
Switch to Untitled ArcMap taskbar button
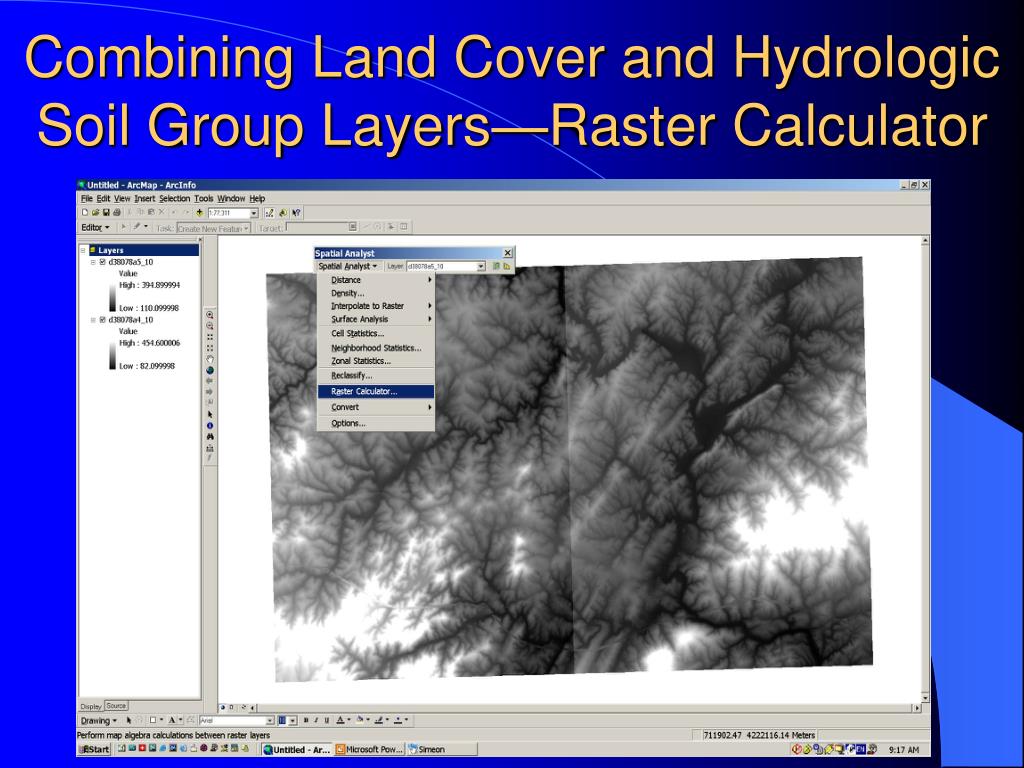[x=297, y=750]
